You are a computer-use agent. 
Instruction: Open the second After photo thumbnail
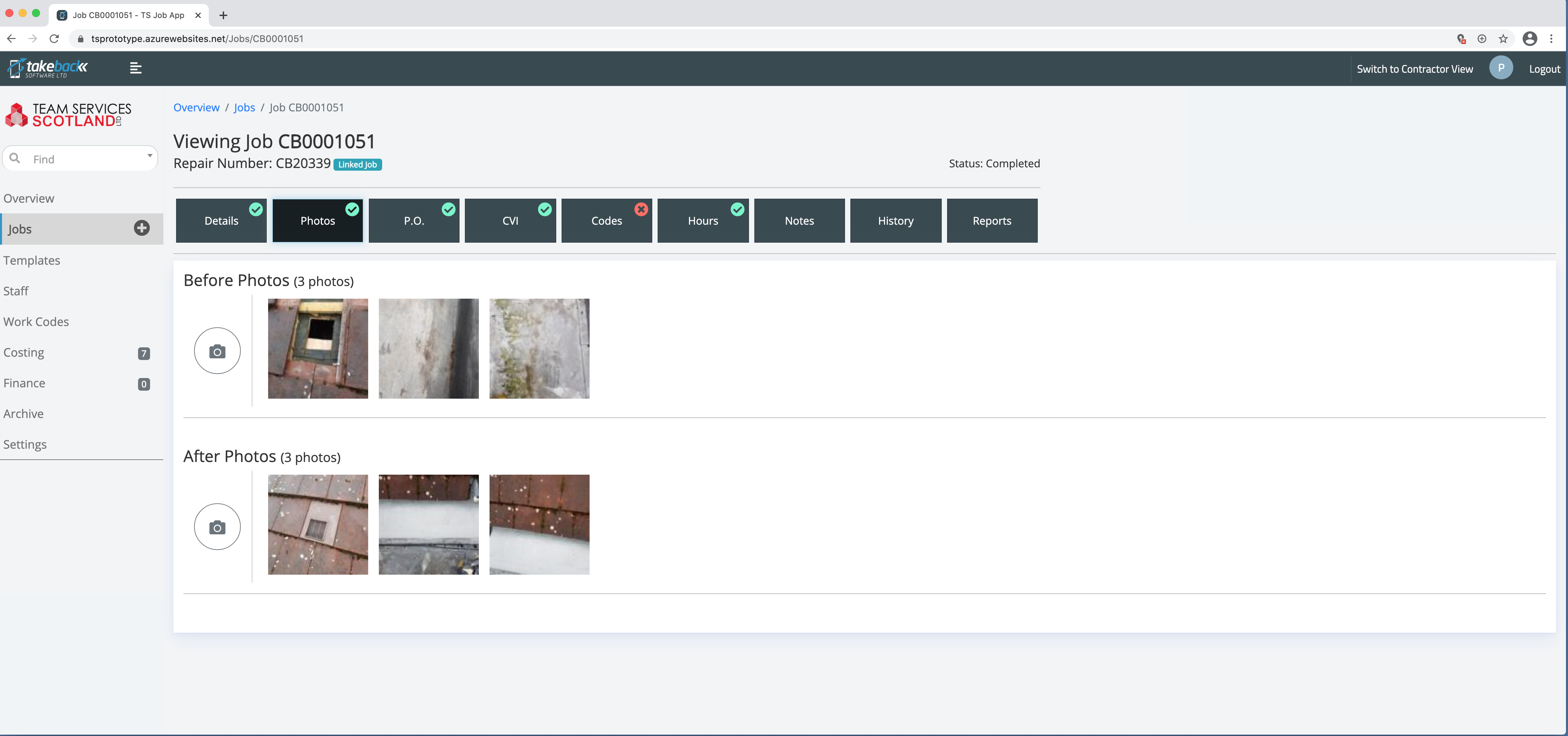coord(429,524)
